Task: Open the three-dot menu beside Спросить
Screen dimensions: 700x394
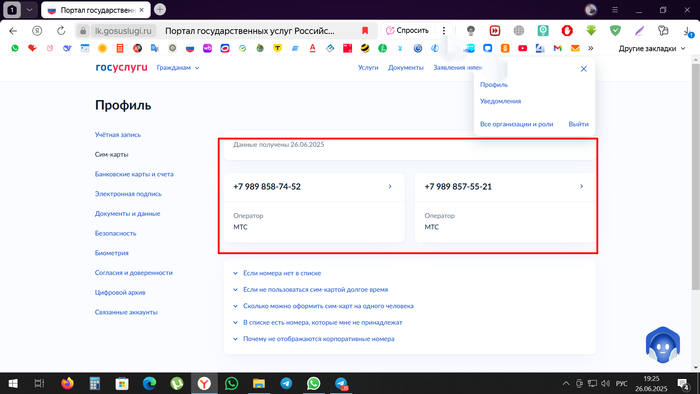Action: (x=444, y=31)
